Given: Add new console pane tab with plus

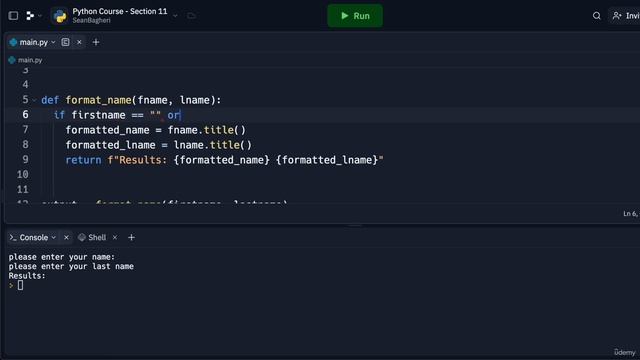Looking at the screenshot, I should point(131,238).
